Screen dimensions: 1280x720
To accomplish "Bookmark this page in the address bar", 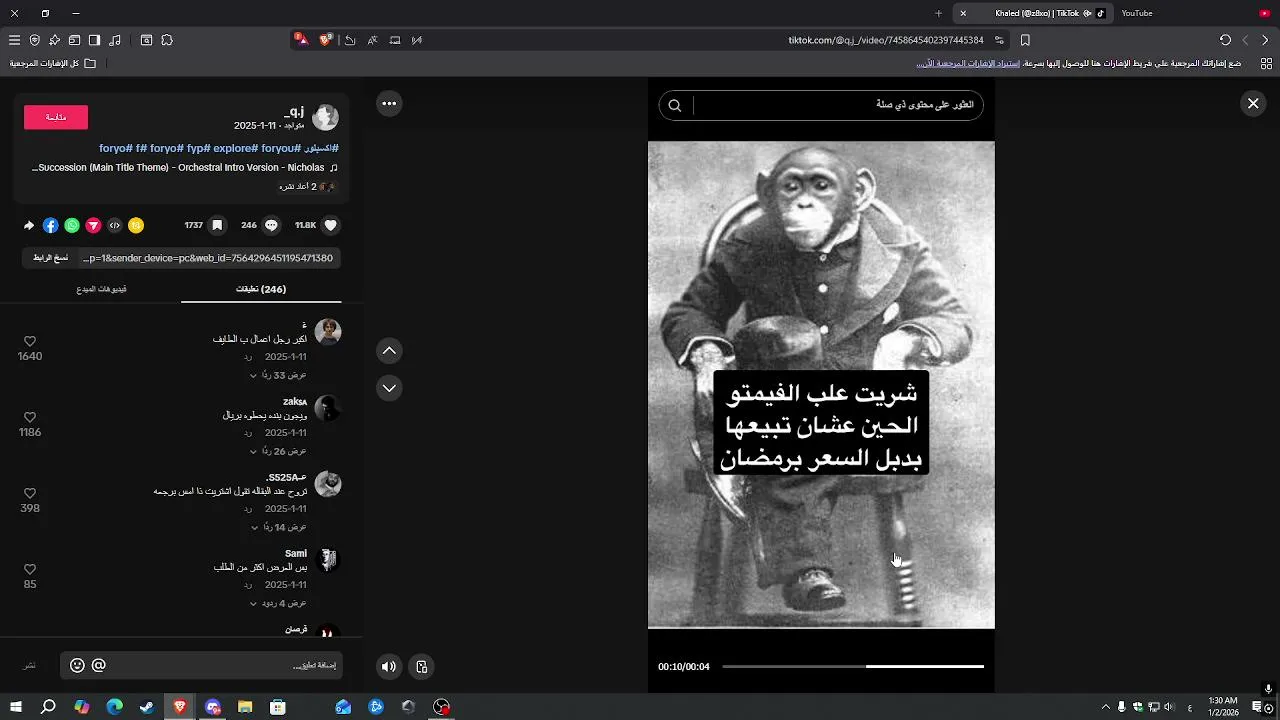I will tap(1025, 40).
